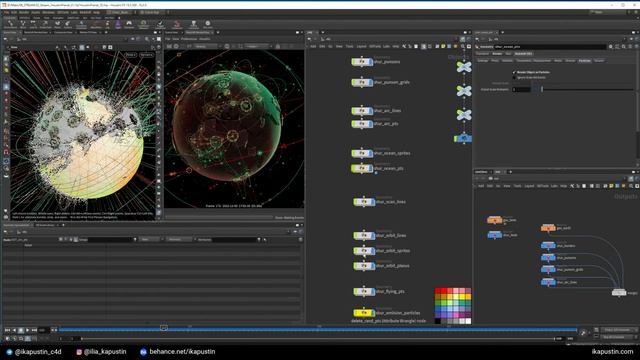
Task: Select the shor_ocean_sprites node icon
Action: coord(362,153)
